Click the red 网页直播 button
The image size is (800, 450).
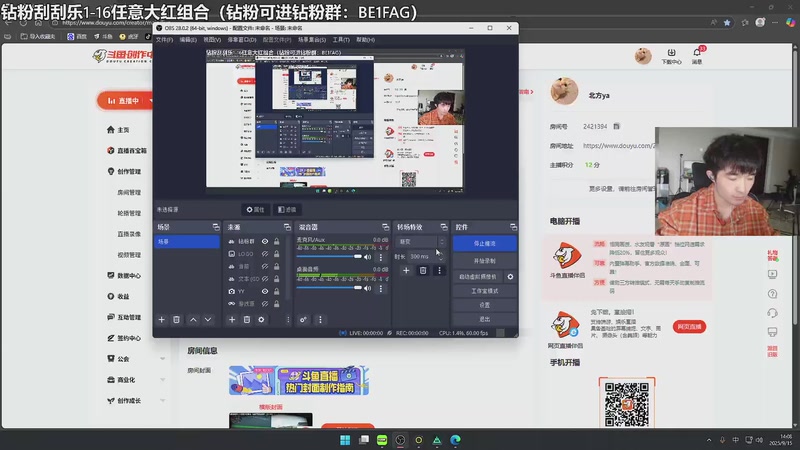coord(689,327)
